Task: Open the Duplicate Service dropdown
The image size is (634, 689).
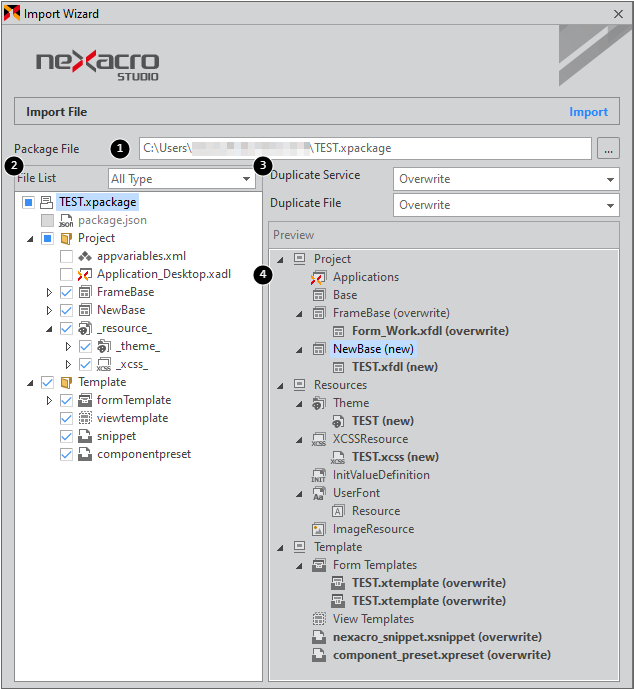Action: point(504,179)
